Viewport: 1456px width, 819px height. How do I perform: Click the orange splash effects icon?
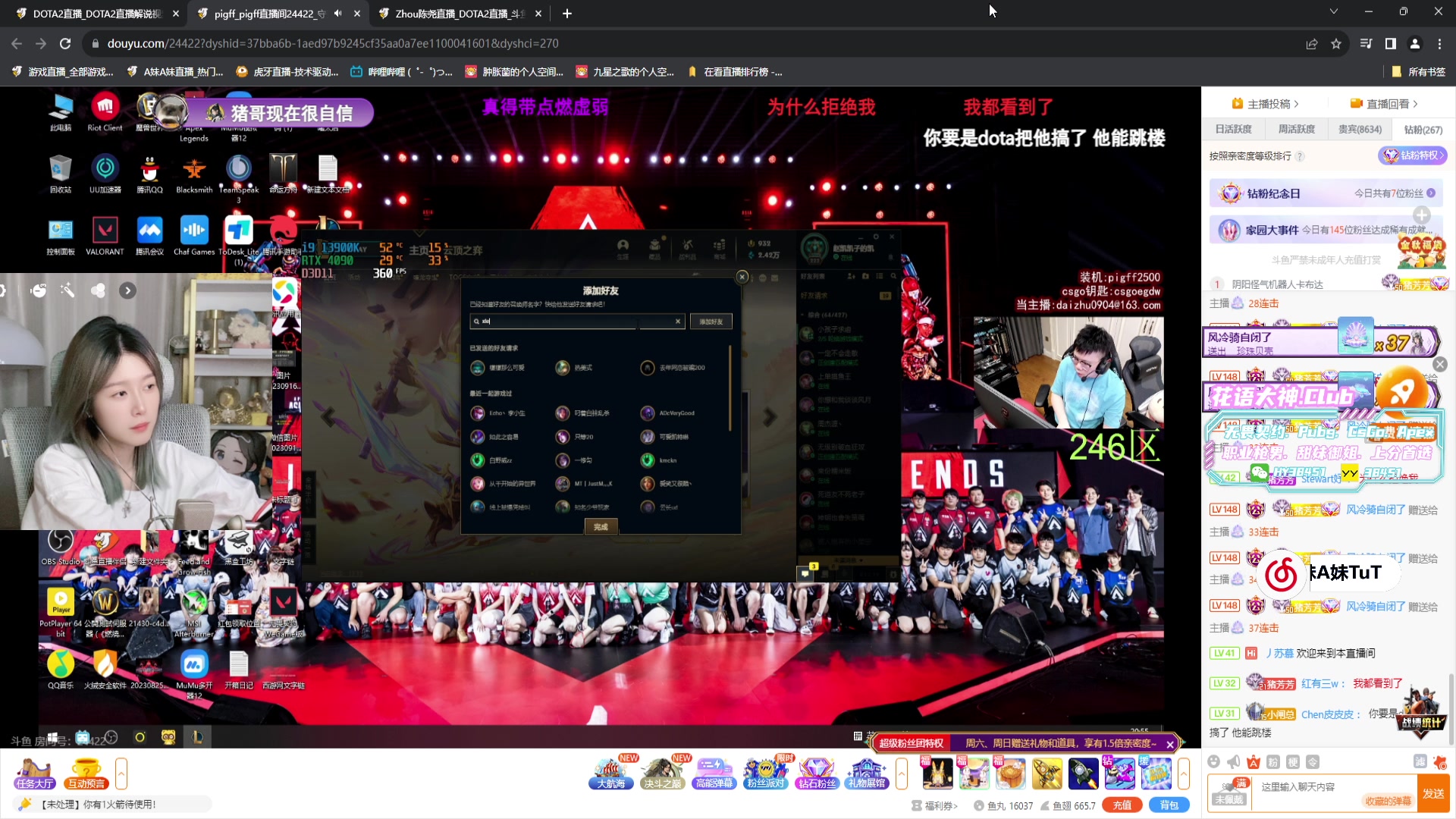[x=1440, y=762]
